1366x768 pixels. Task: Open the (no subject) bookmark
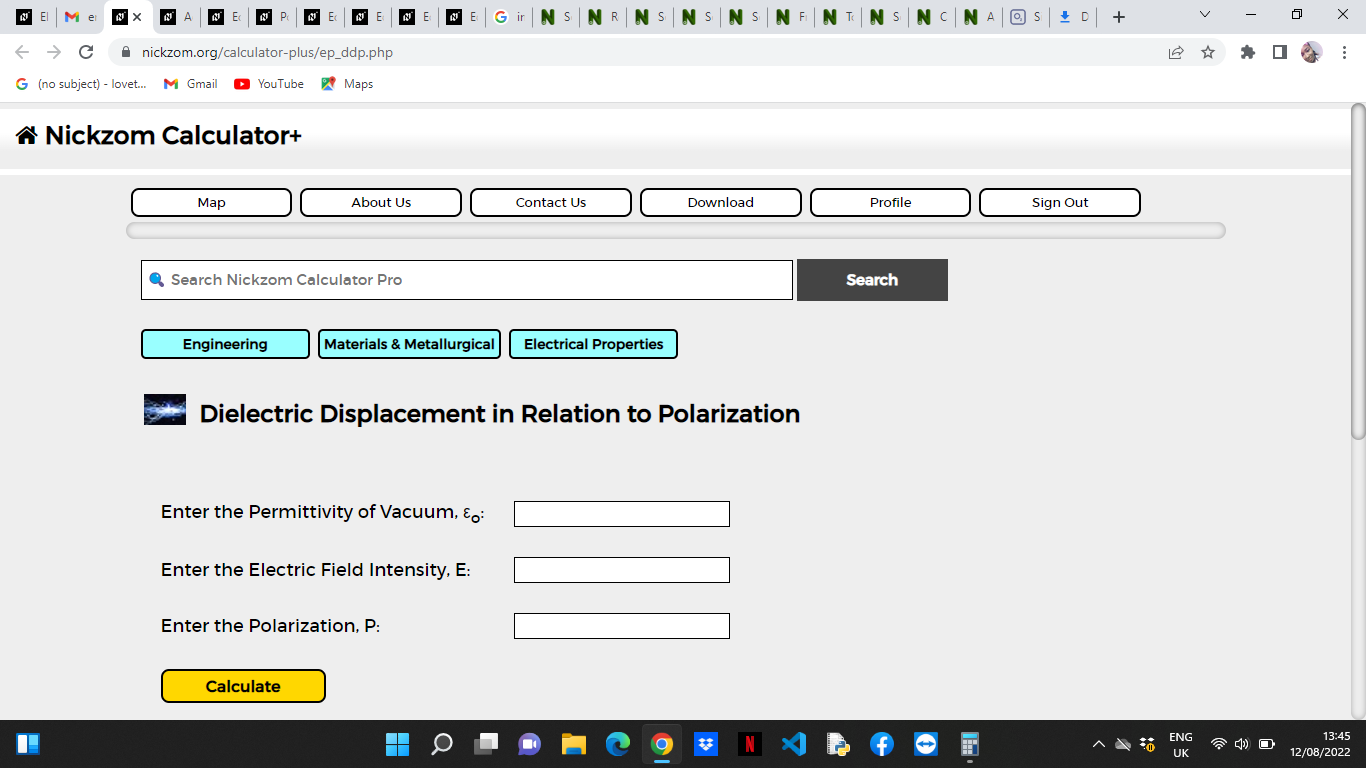pos(81,84)
